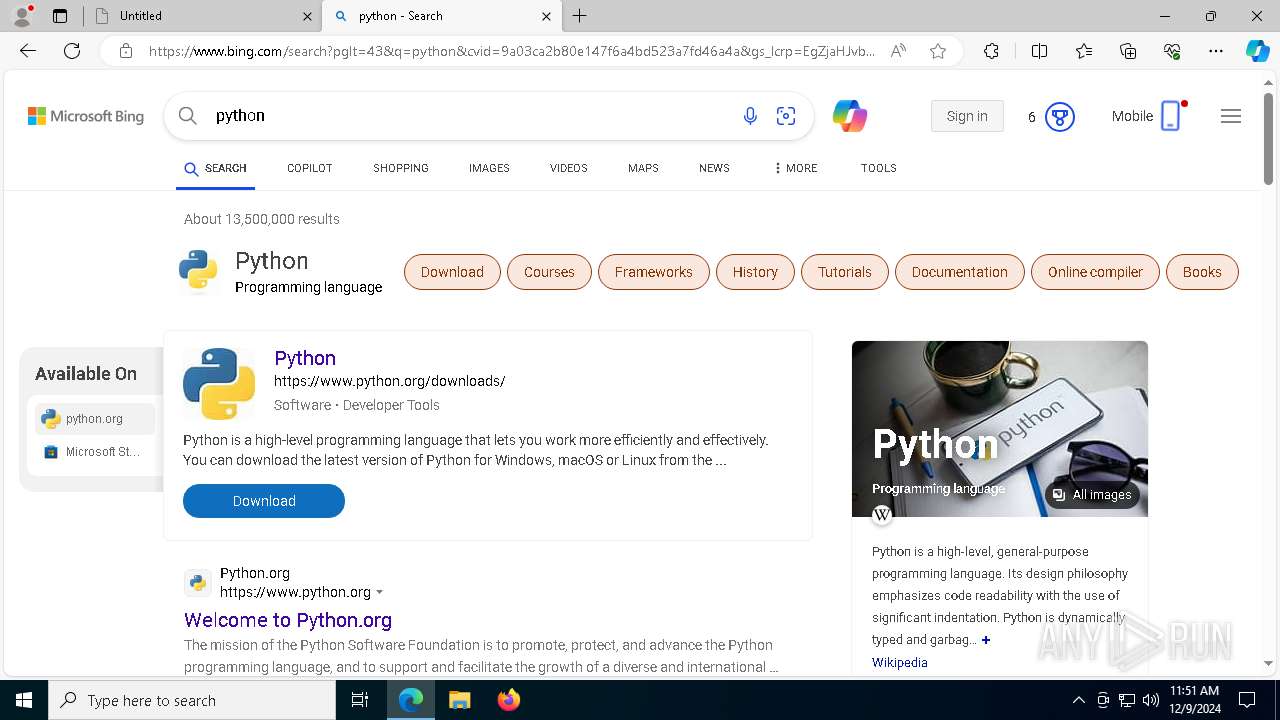Open Settings and more ellipsis
Viewport: 1280px width, 720px height.
(x=1216, y=51)
